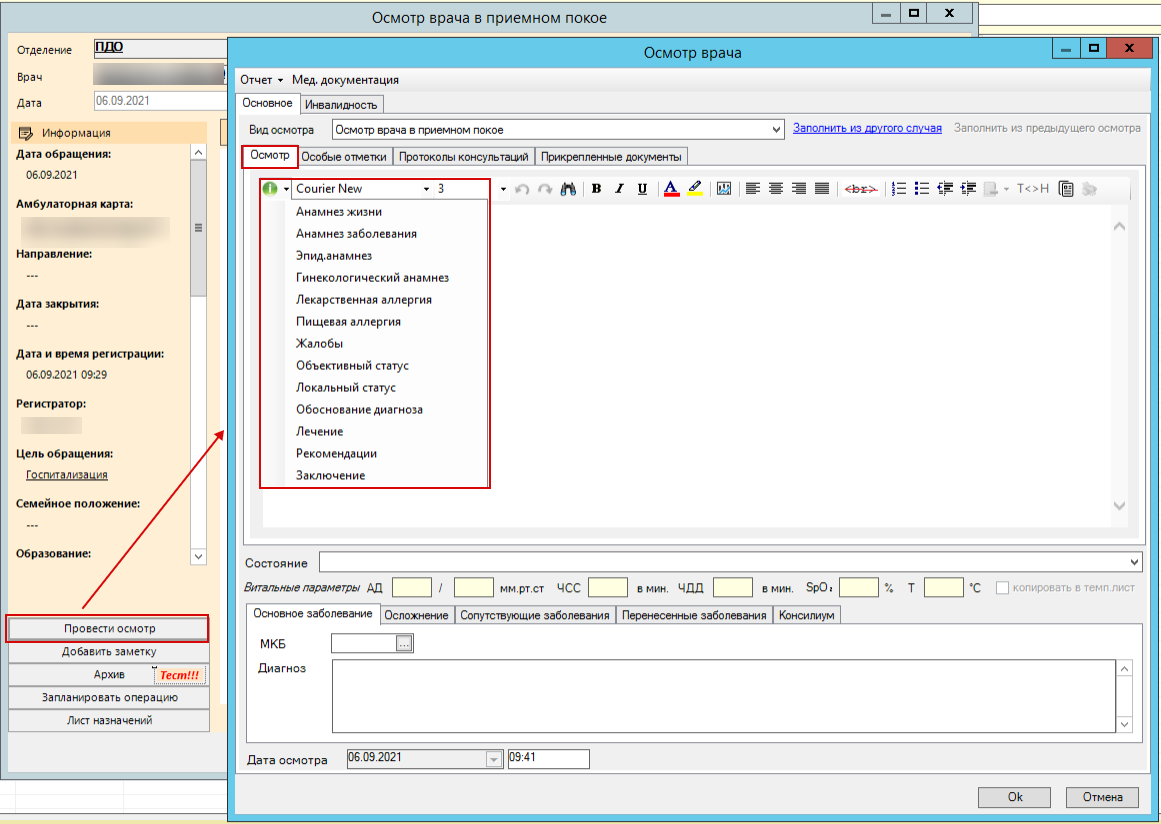Pick the yellow highlight color
The height and width of the screenshot is (824, 1161).
click(695, 190)
